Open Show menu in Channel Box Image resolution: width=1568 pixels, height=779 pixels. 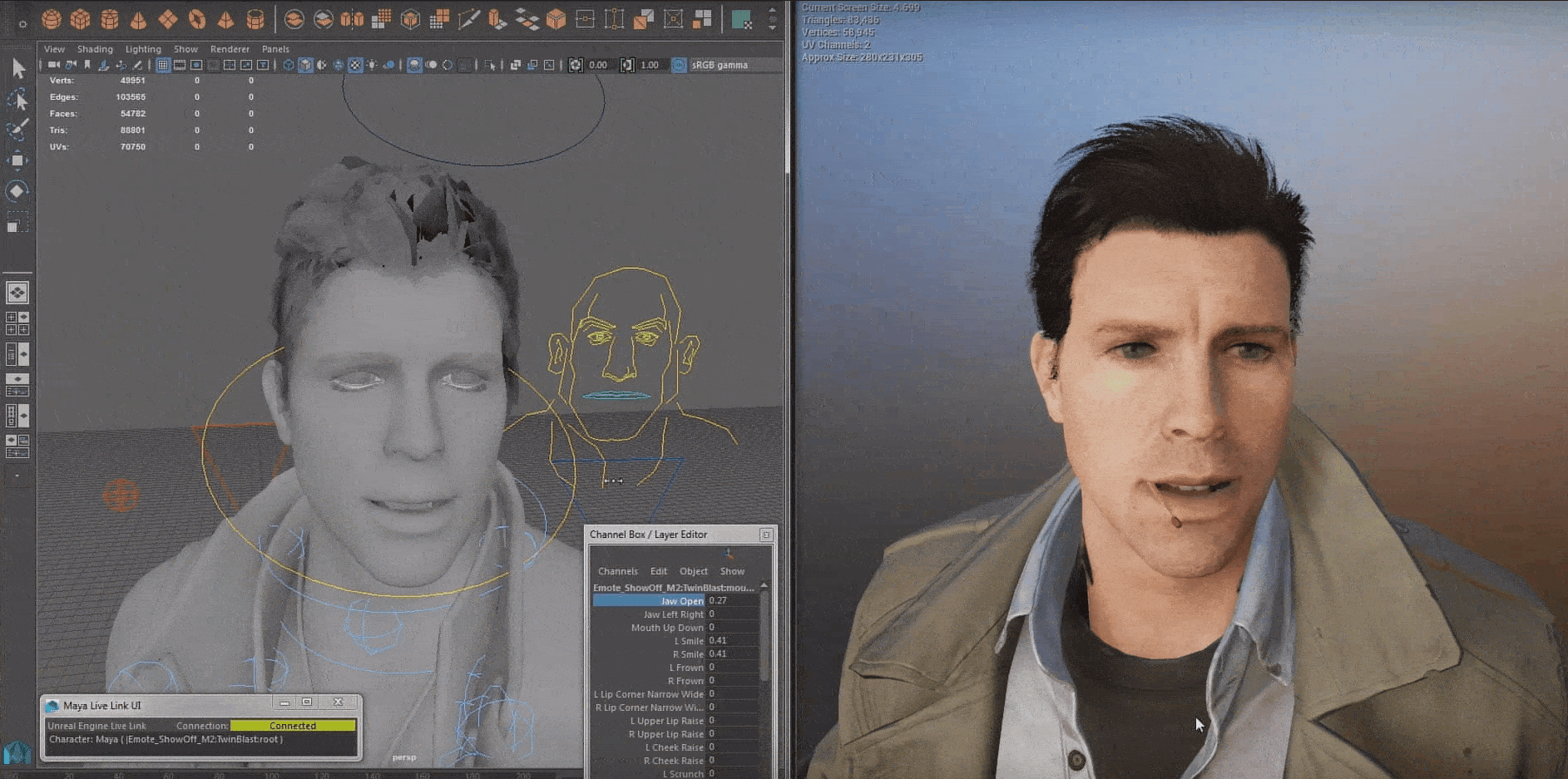coord(732,571)
